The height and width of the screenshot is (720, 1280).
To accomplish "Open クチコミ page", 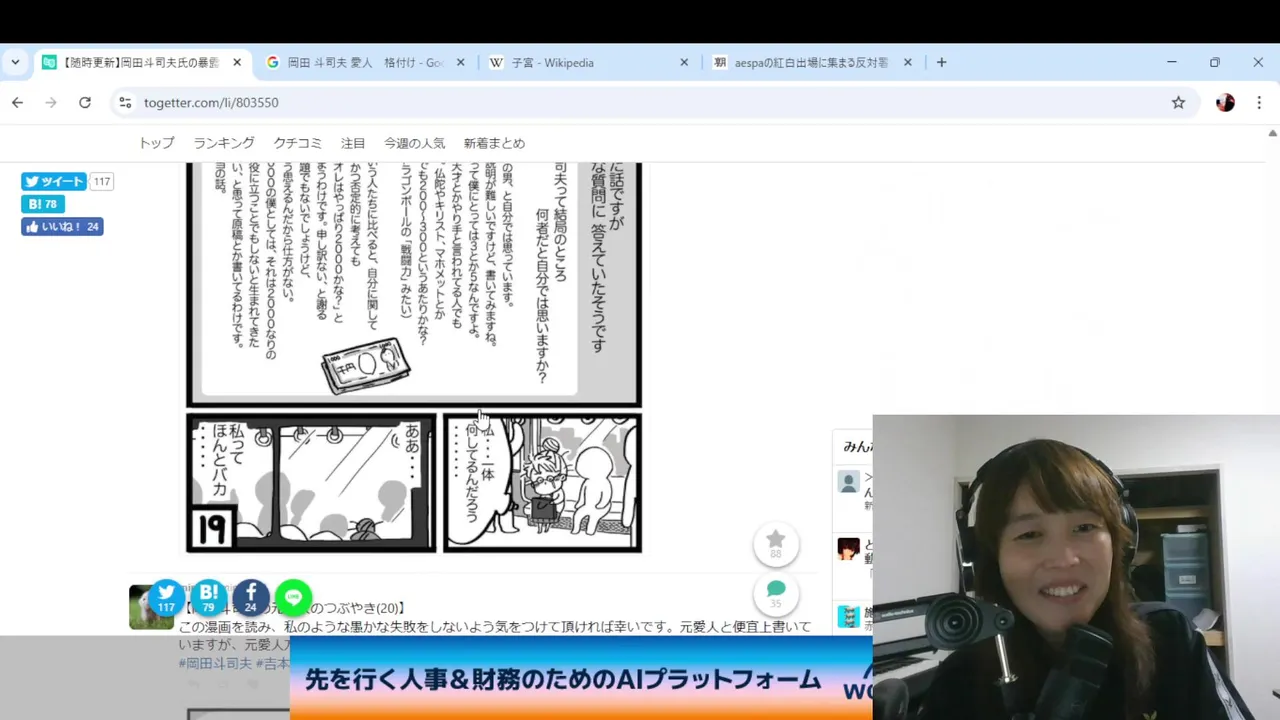I will click(x=298, y=143).
